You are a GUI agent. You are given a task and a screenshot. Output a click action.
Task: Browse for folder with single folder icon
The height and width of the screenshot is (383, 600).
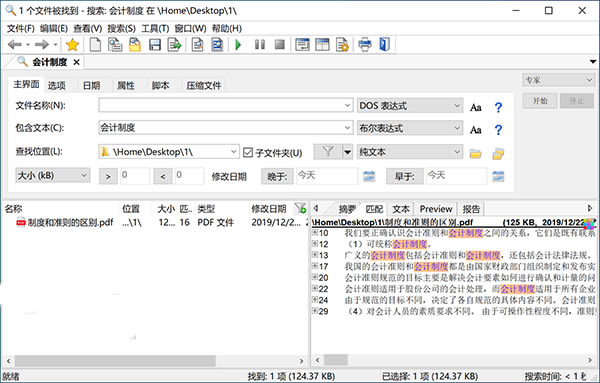pyautogui.click(x=475, y=154)
